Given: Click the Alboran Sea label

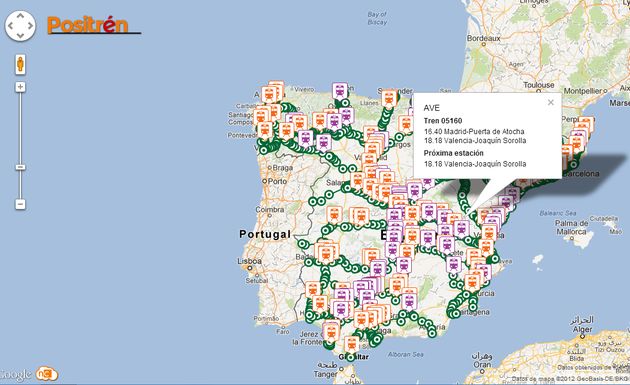Looking at the screenshot, I should [x=406, y=354].
